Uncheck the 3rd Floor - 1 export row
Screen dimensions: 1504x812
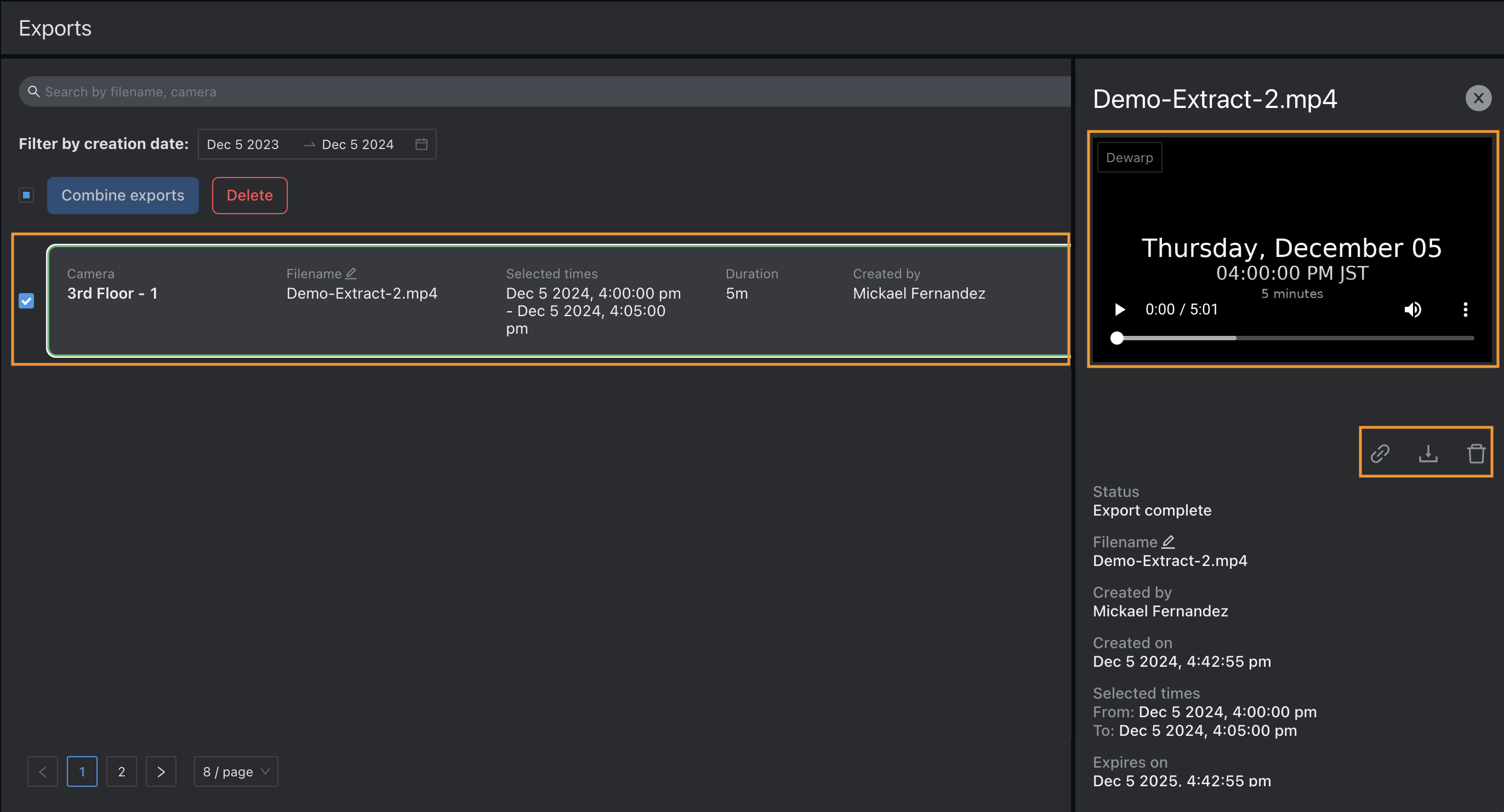coord(26,301)
